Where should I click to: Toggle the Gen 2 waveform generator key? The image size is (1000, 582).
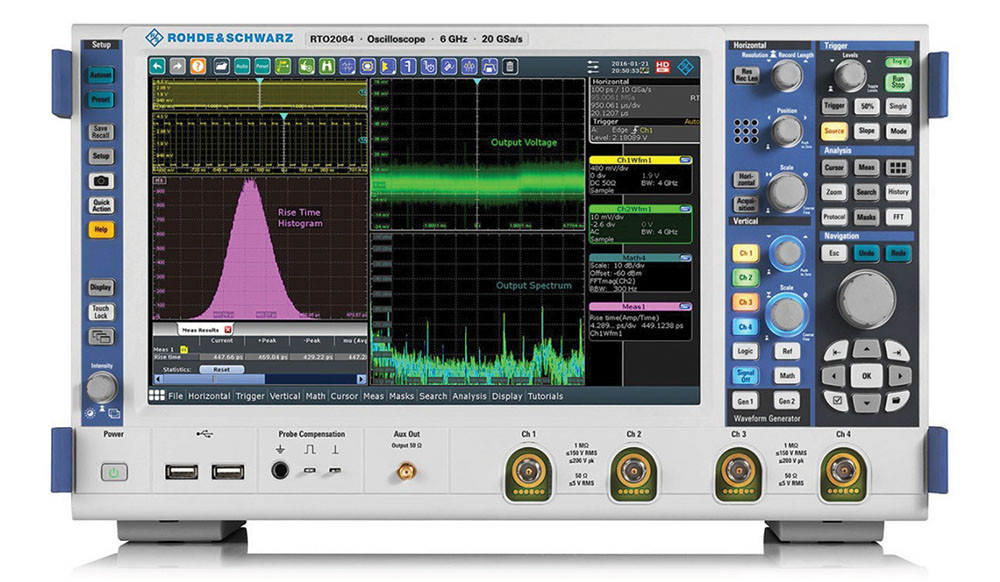point(787,401)
